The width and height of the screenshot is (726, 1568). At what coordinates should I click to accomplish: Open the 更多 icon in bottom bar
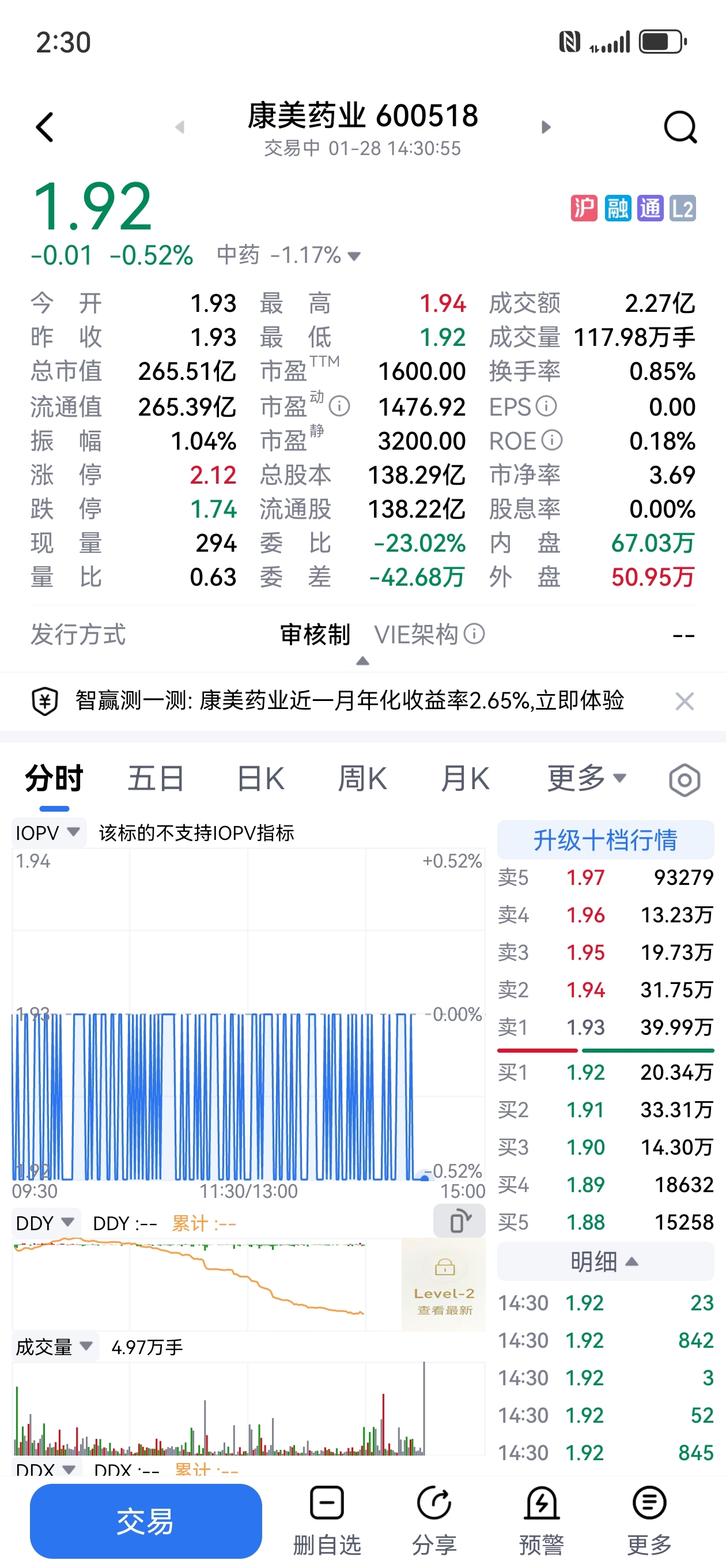tap(649, 1520)
